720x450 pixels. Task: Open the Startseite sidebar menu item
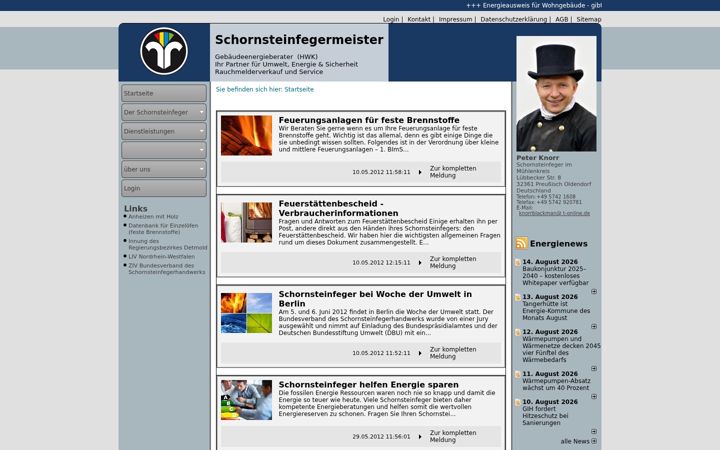click(x=164, y=93)
